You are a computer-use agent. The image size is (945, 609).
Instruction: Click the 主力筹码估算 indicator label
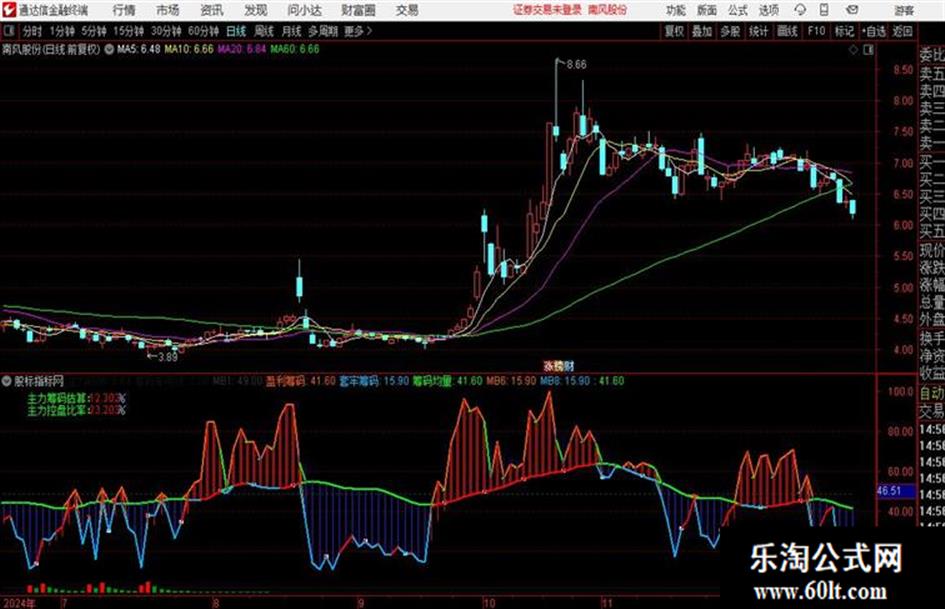(x=58, y=398)
